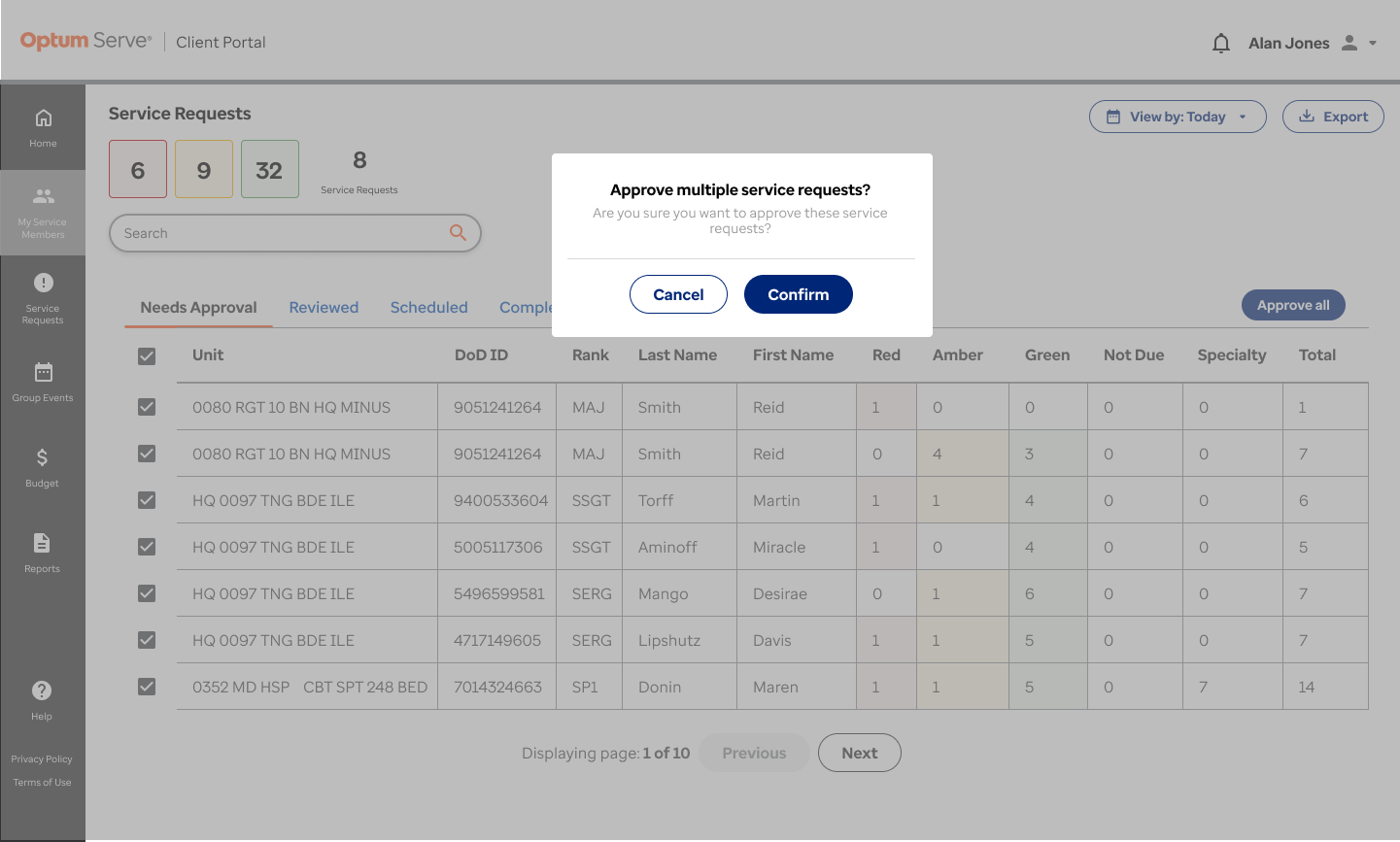Open Group Events calendar icon
Screen dimensions: 1400x842
pyautogui.click(x=43, y=372)
